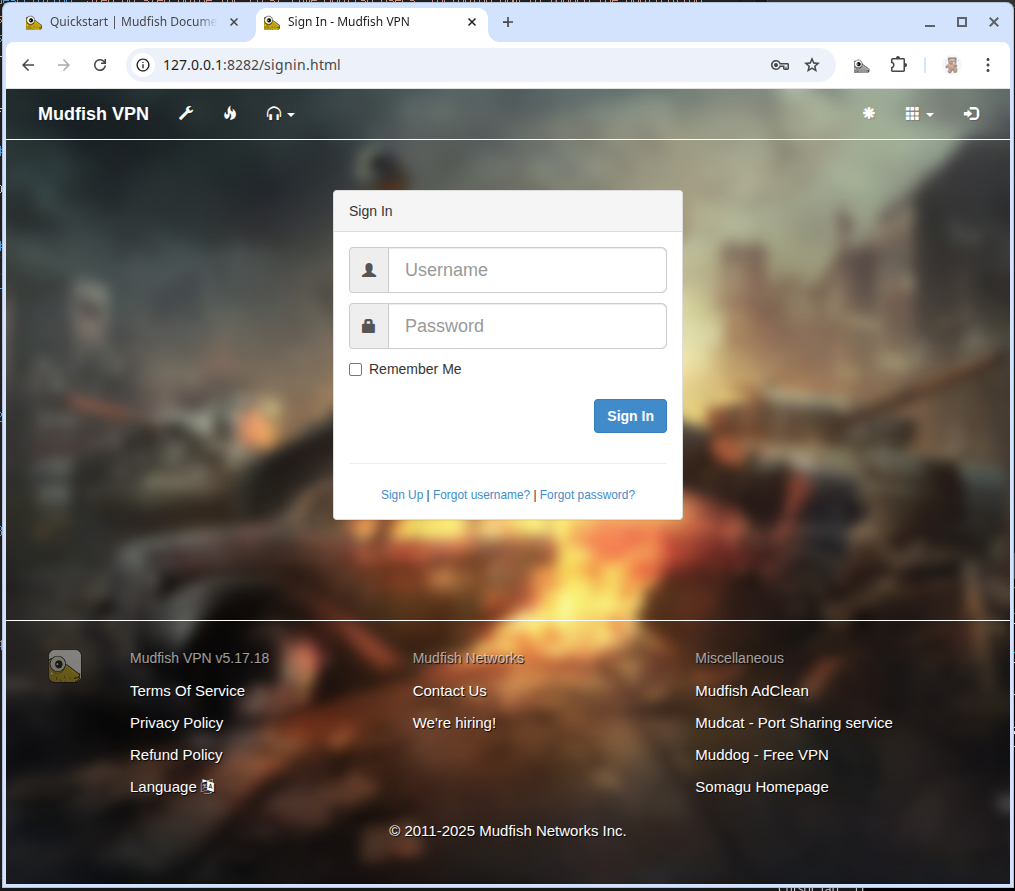This screenshot has height=891, width=1015.
Task: Click the Language link in footer
Action: pos(172,787)
